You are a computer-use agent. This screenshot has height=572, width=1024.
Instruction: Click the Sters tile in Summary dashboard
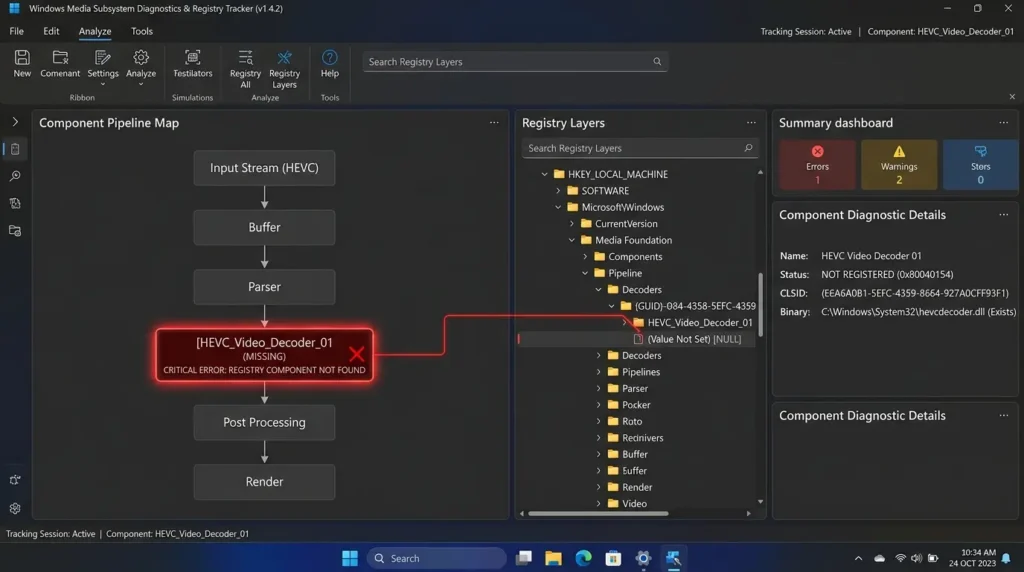click(980, 165)
